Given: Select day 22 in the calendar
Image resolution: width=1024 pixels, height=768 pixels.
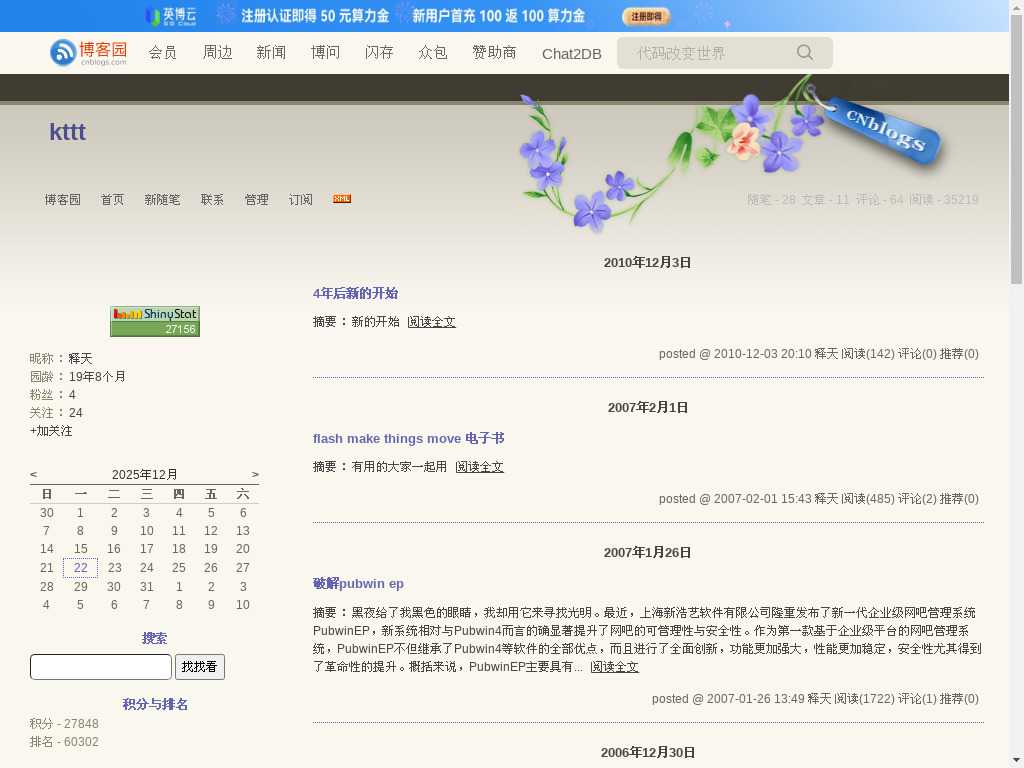Looking at the screenshot, I should [80, 568].
